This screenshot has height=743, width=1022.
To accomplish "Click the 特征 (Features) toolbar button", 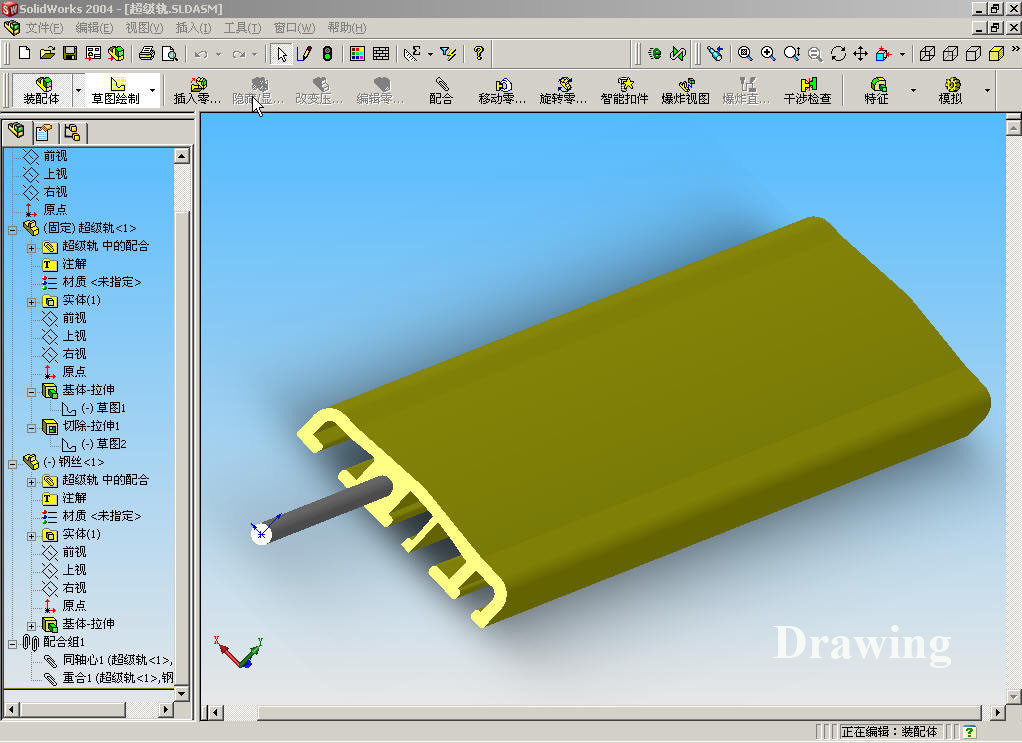I will (x=877, y=90).
